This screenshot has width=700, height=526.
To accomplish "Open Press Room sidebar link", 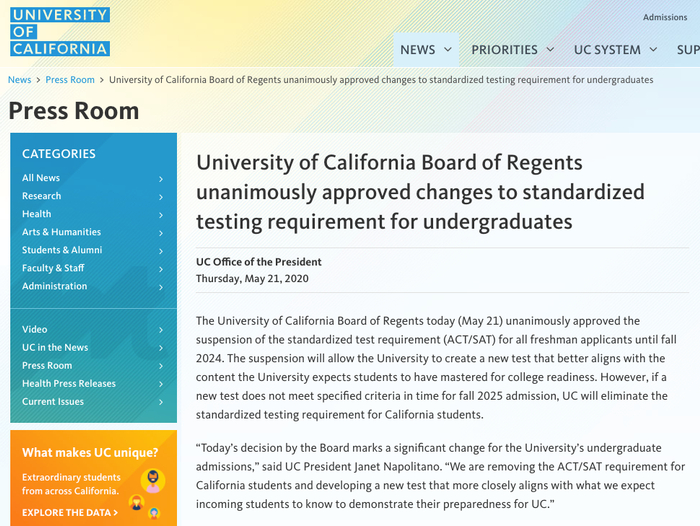I will pyautogui.click(x=47, y=365).
